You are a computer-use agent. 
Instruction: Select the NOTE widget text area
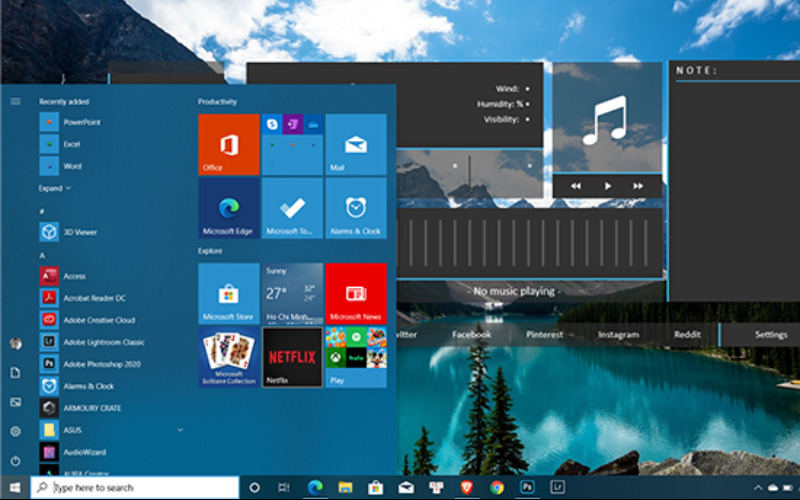pyautogui.click(x=735, y=191)
